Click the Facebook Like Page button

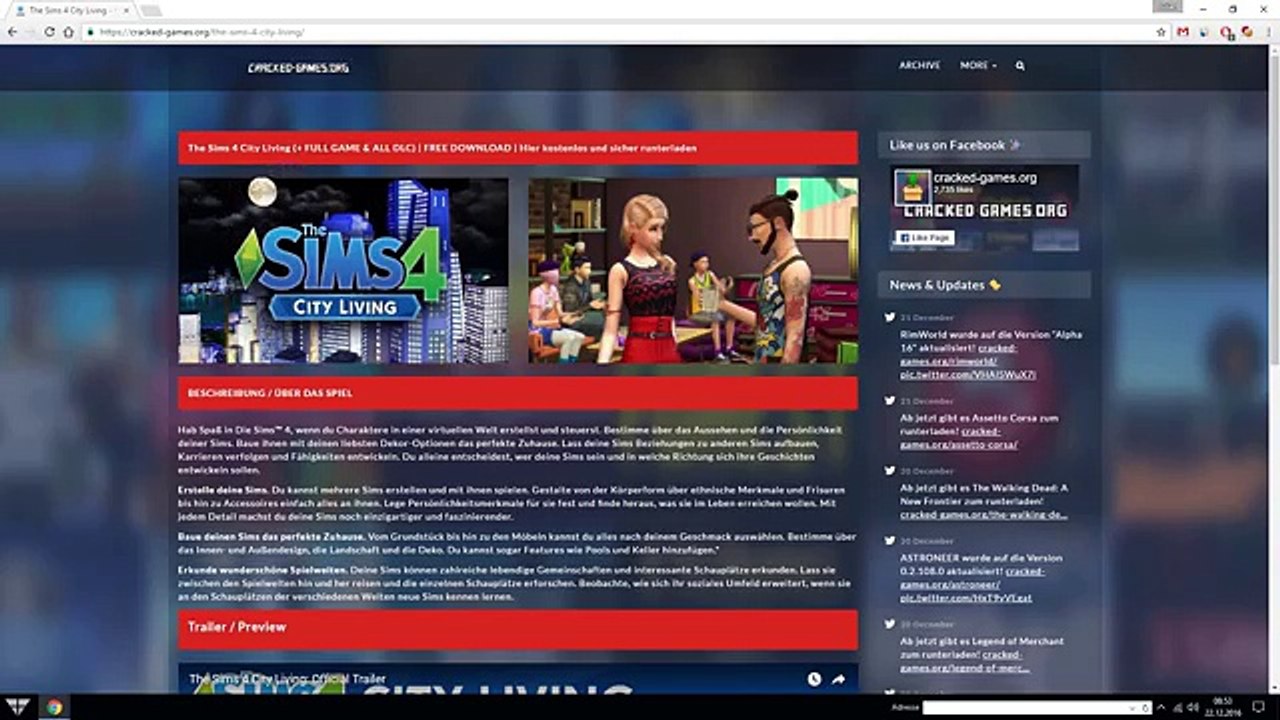click(x=924, y=238)
